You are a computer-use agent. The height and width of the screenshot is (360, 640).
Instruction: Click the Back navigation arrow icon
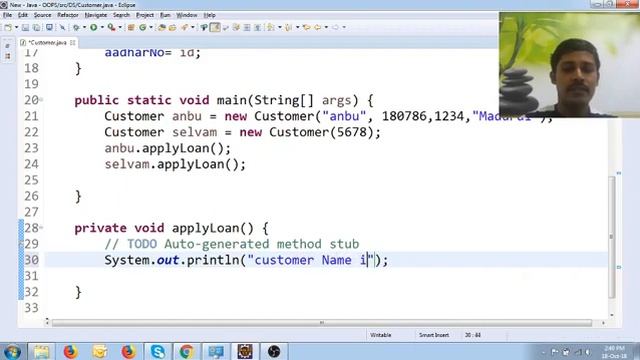coord(318,27)
